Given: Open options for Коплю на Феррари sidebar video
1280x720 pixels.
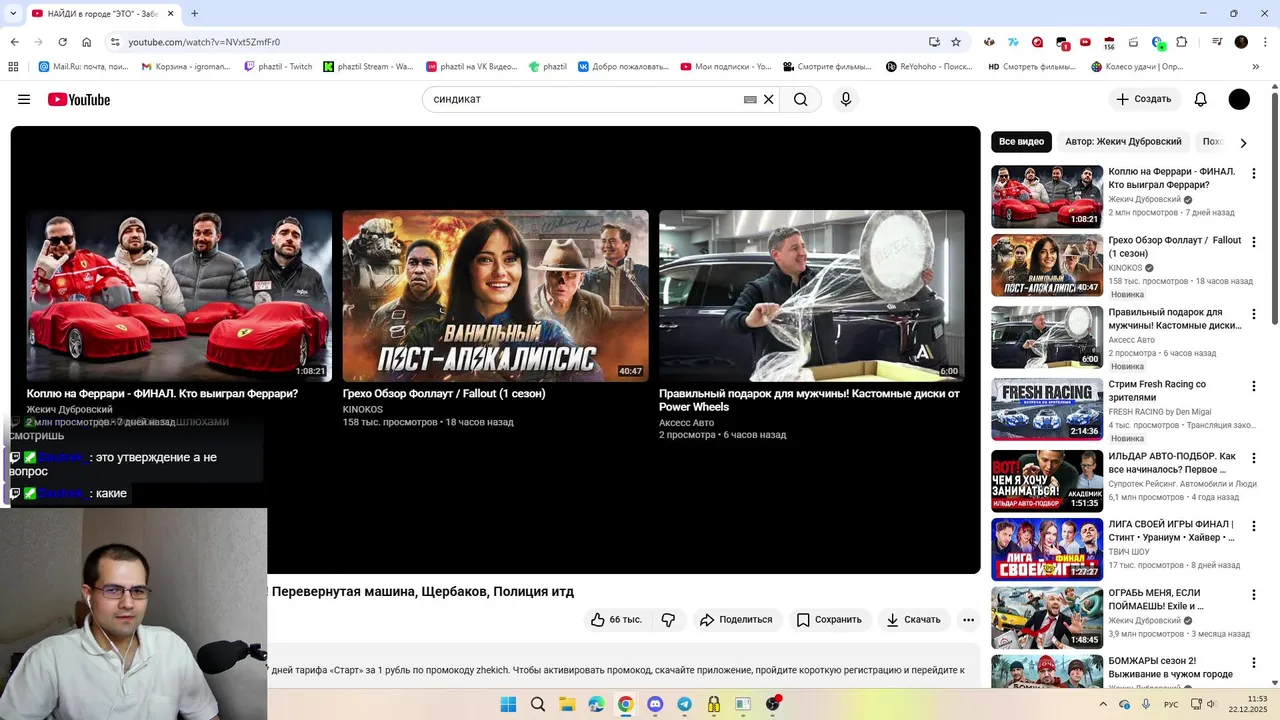Looking at the screenshot, I should click(1253, 173).
